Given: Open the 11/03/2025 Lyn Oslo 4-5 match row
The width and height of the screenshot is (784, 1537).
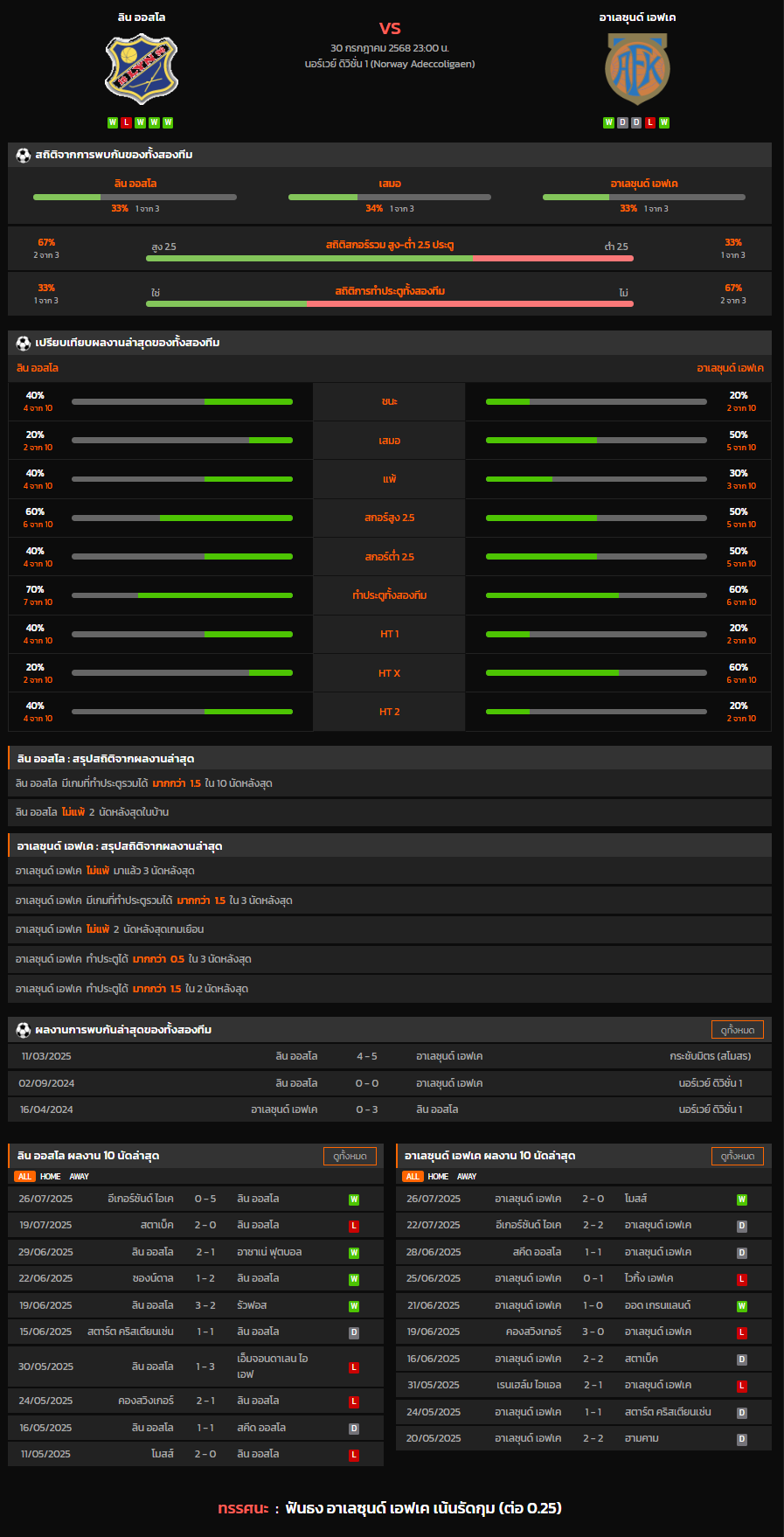Looking at the screenshot, I should (x=390, y=1056).
